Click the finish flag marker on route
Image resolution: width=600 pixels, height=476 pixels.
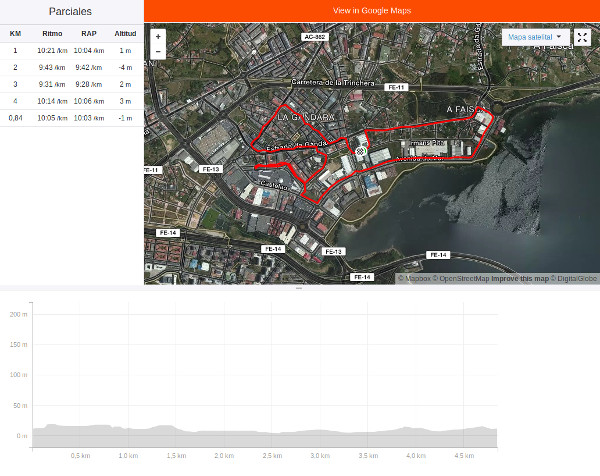359,151
